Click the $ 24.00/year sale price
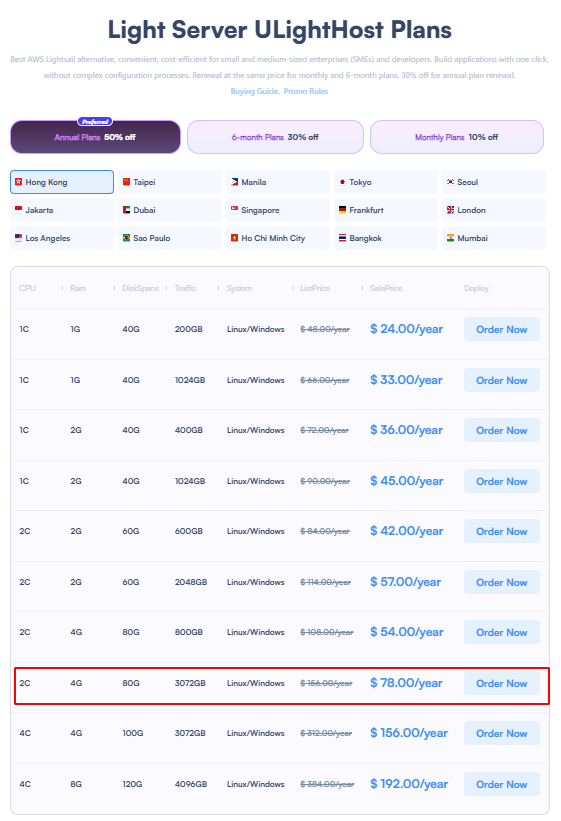The image size is (561, 821). pyautogui.click(x=406, y=329)
